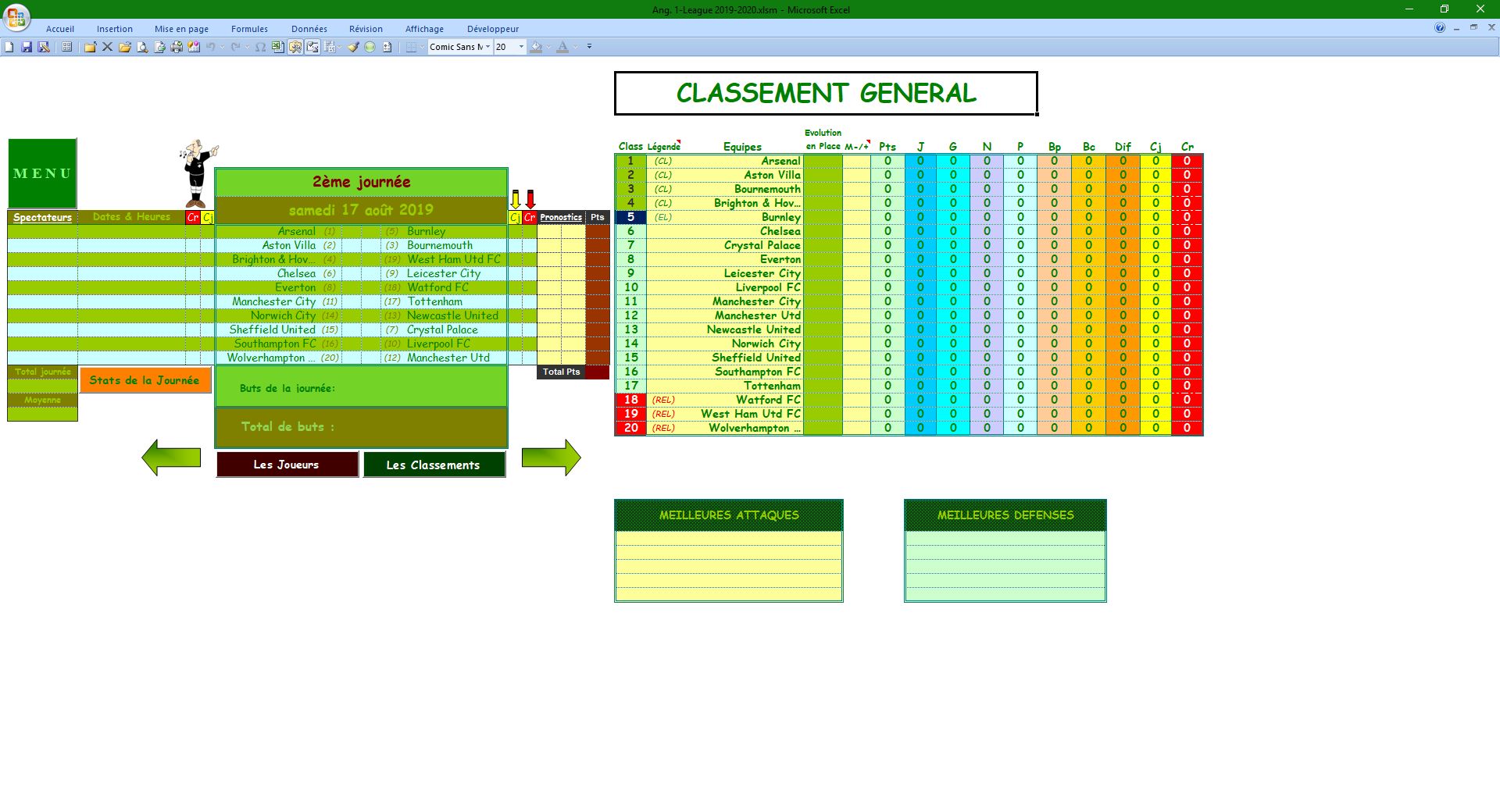
Task: Open the font size dropdown
Action: click(521, 47)
